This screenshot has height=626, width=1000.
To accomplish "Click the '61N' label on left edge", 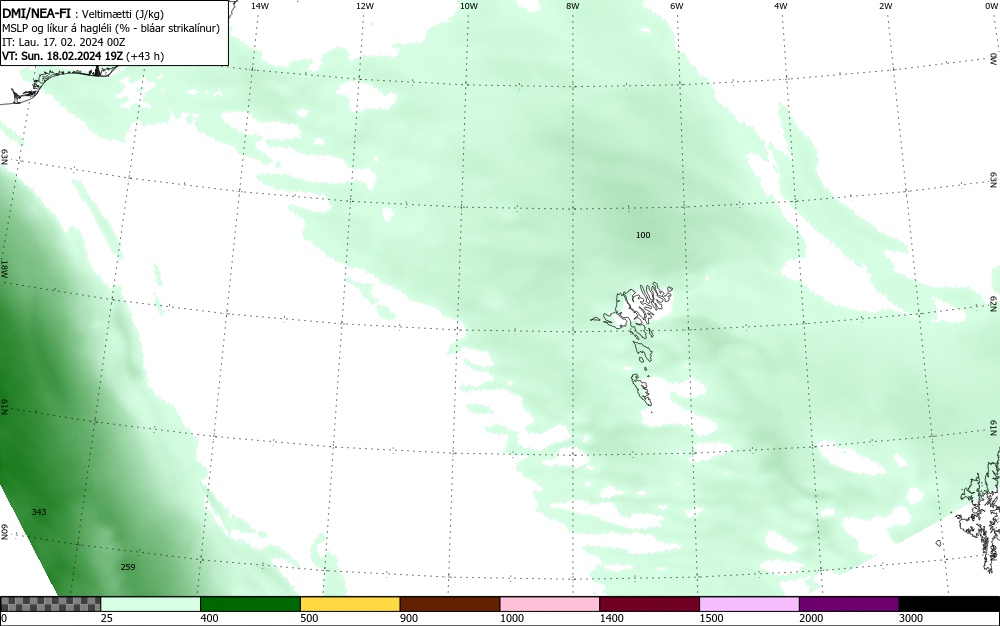I will point(4,407).
